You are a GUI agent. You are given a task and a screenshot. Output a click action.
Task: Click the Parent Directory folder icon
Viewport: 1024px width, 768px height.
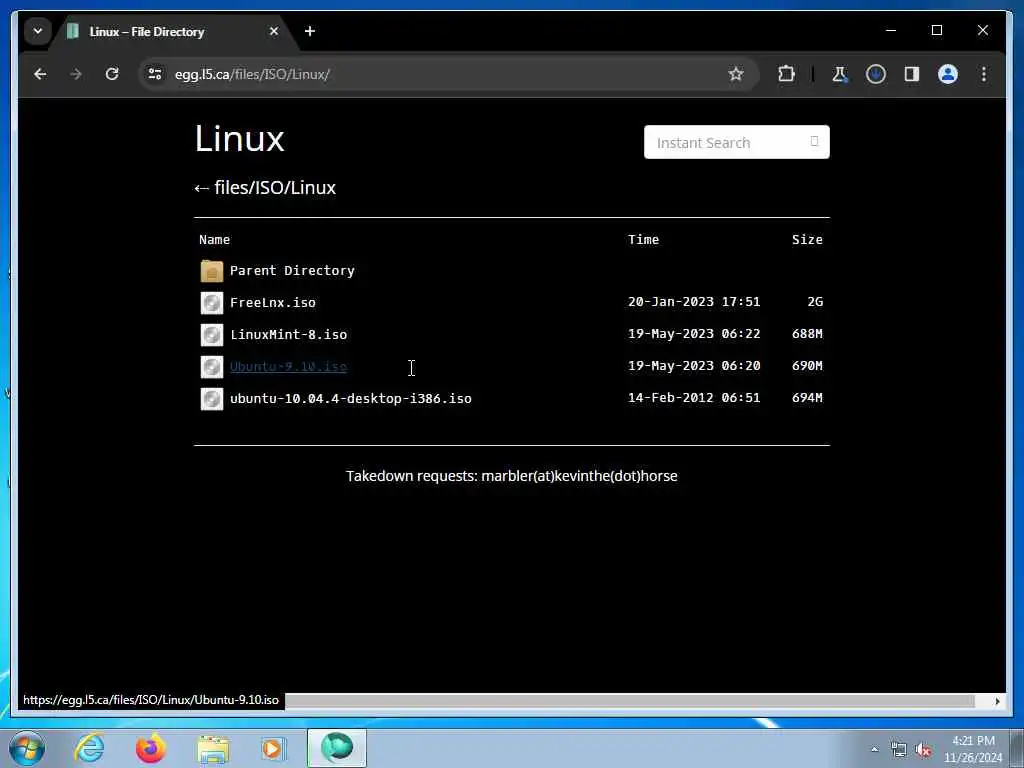point(212,271)
